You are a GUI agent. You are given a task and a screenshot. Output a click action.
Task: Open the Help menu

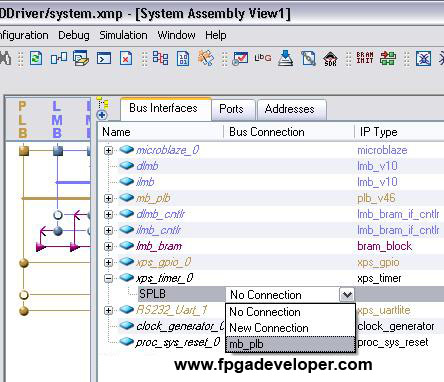(216, 35)
